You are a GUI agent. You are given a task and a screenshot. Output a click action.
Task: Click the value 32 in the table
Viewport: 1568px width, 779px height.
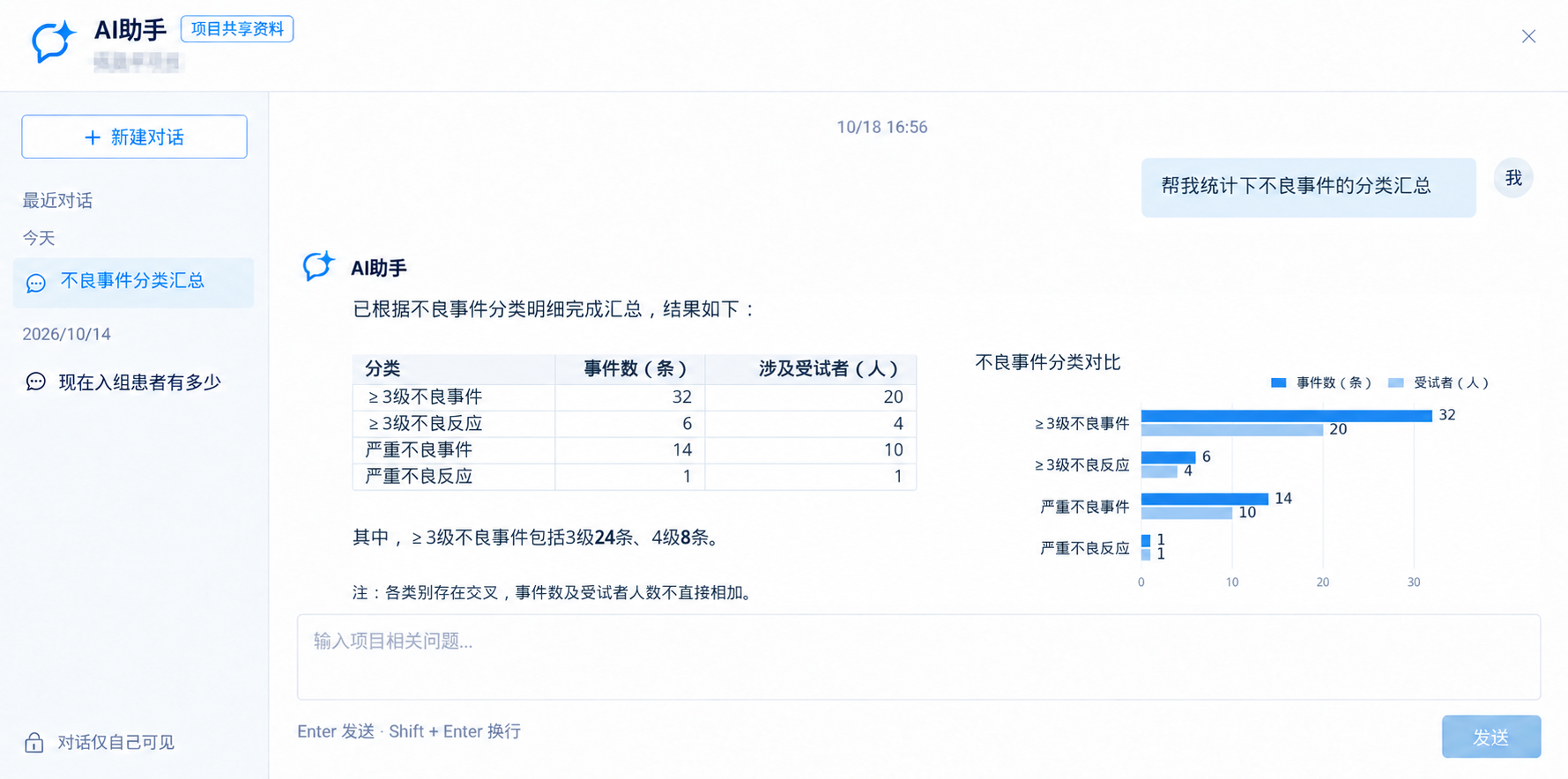tap(681, 397)
